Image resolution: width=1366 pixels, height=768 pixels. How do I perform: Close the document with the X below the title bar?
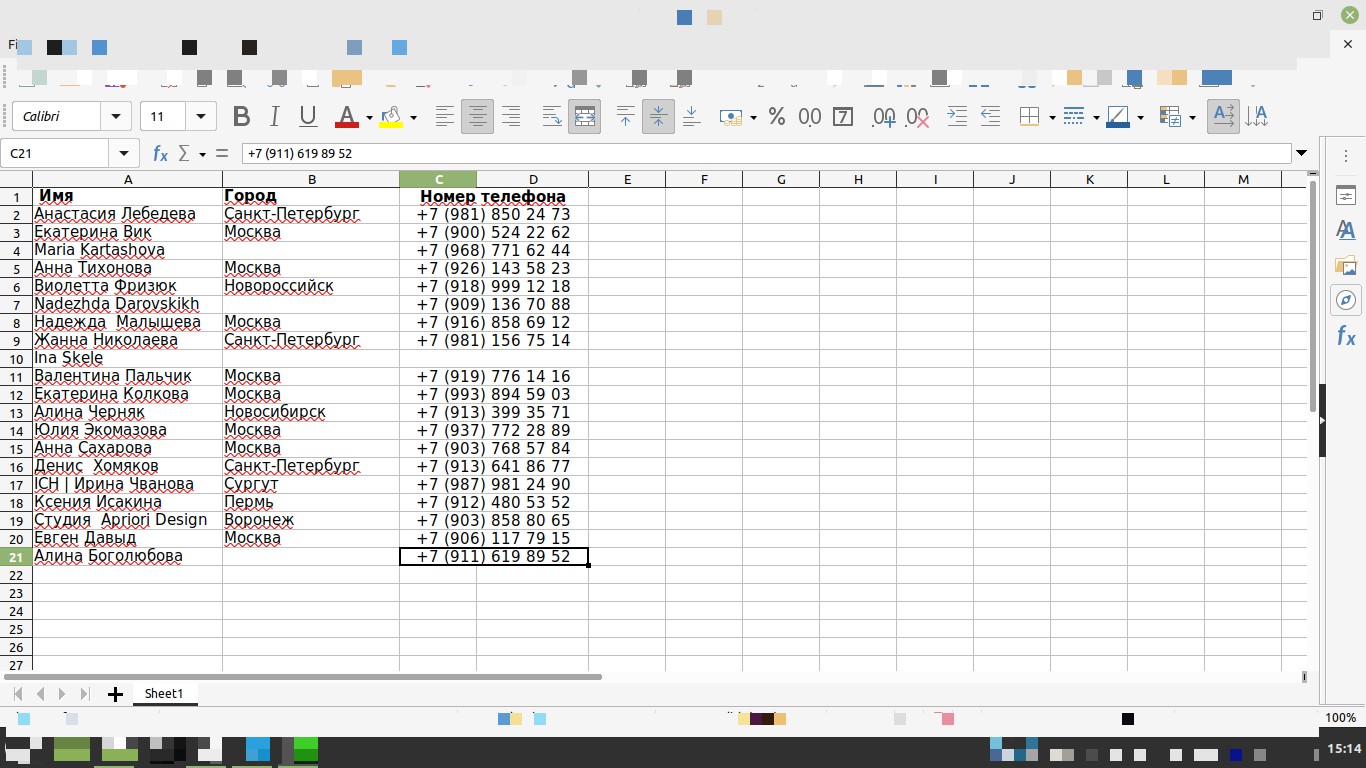coord(1347,45)
